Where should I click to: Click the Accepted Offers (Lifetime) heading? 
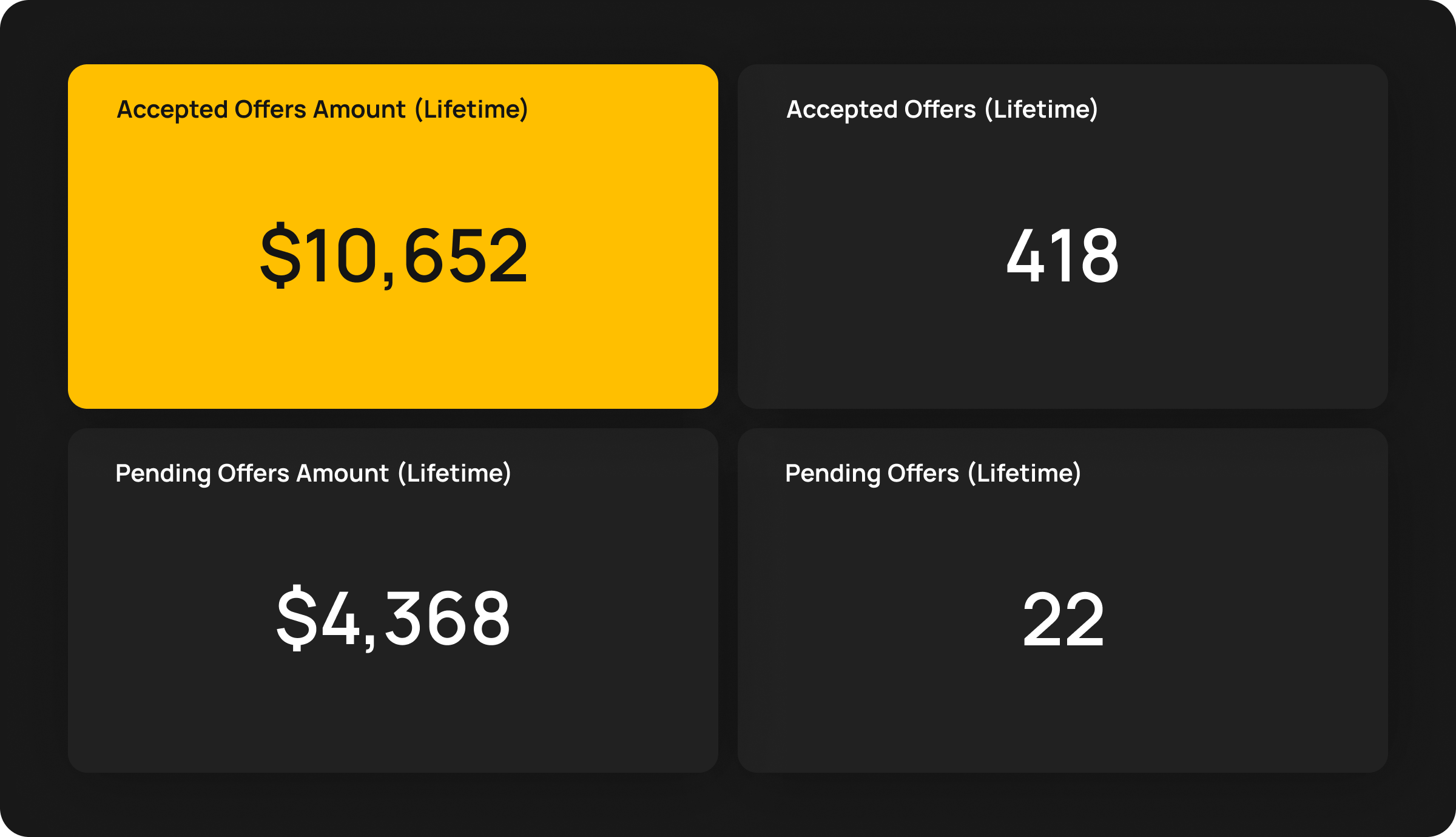click(942, 110)
